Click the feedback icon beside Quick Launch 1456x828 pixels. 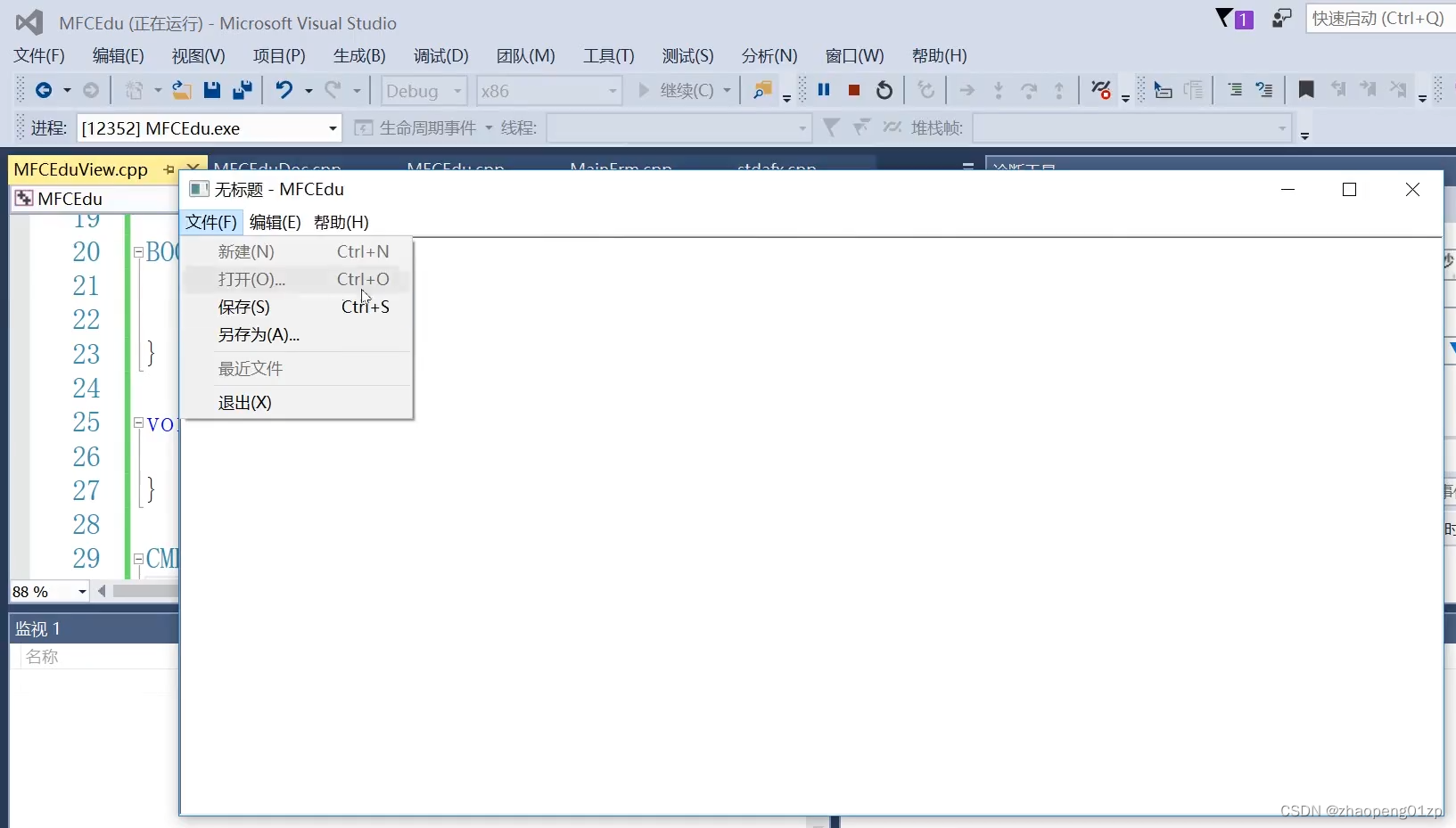point(1282,19)
